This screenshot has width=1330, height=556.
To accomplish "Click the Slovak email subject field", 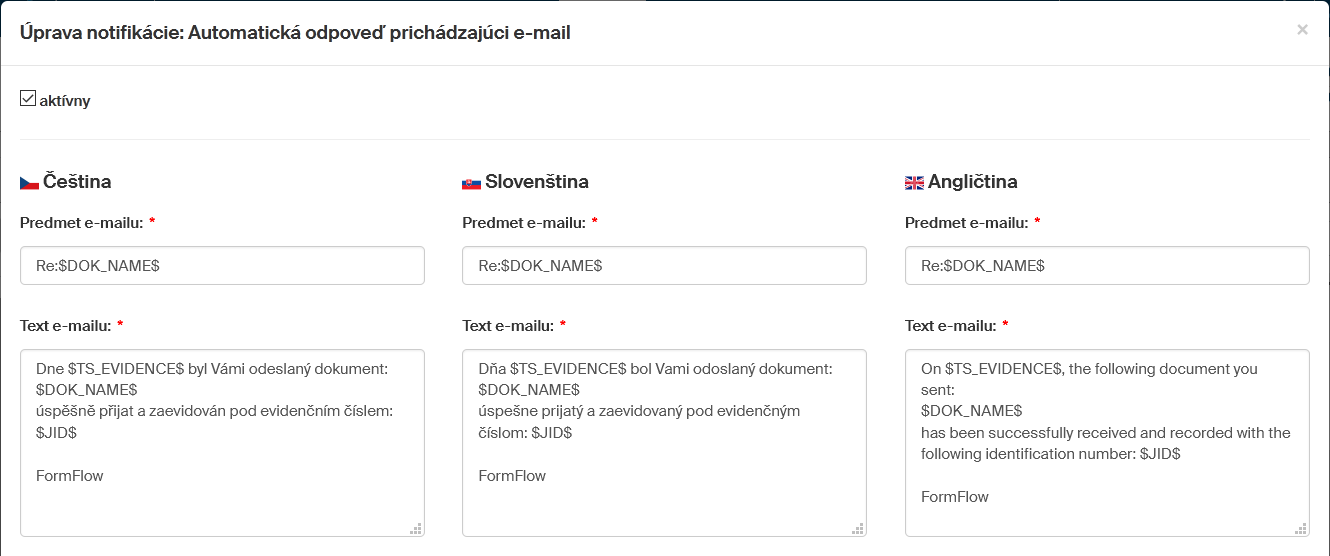I will pyautogui.click(x=664, y=266).
